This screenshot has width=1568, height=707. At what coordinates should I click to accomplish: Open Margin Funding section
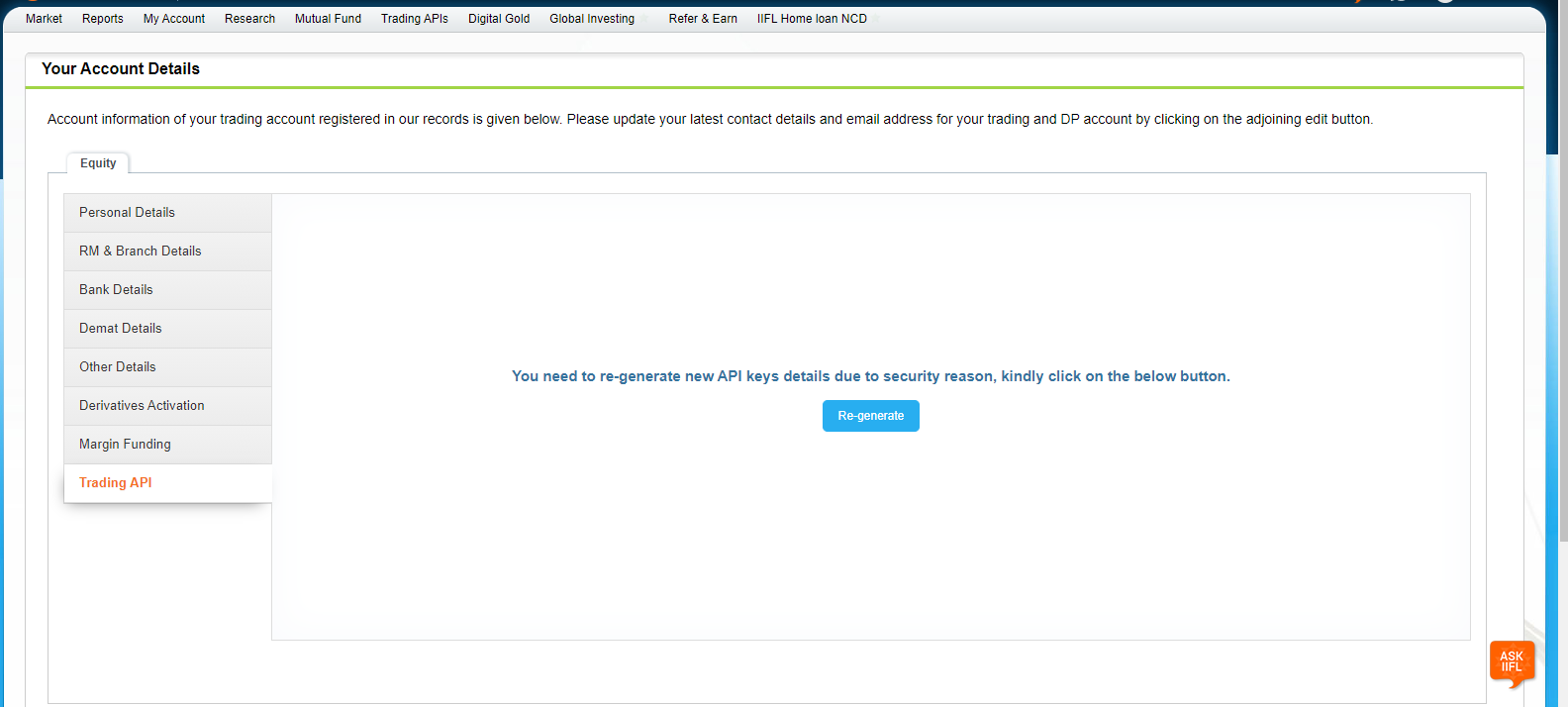(x=167, y=445)
